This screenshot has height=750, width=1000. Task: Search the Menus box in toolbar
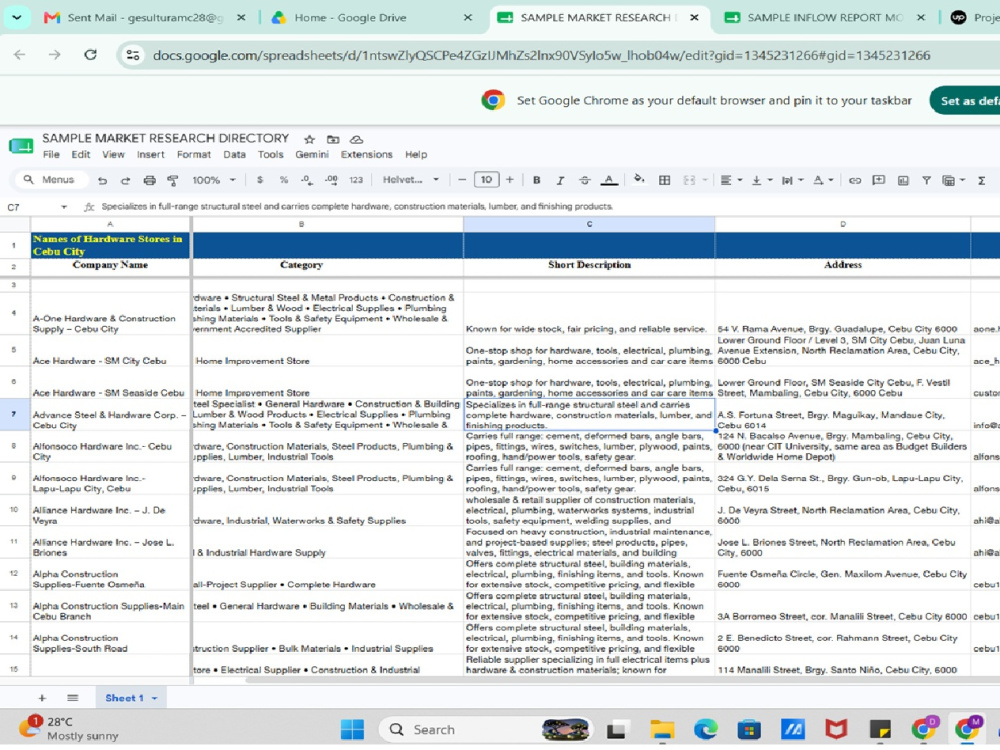[50, 180]
